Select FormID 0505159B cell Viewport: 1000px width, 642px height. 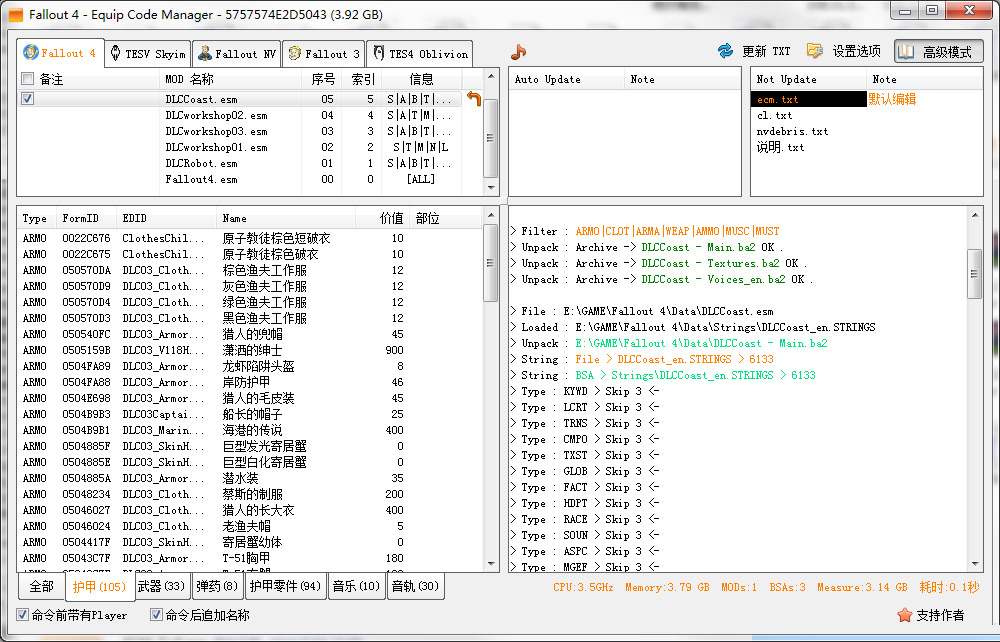click(x=86, y=350)
